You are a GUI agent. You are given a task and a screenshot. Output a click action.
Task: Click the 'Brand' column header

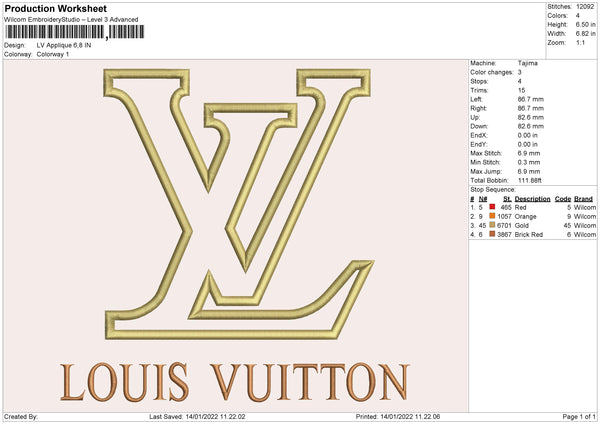(583, 199)
